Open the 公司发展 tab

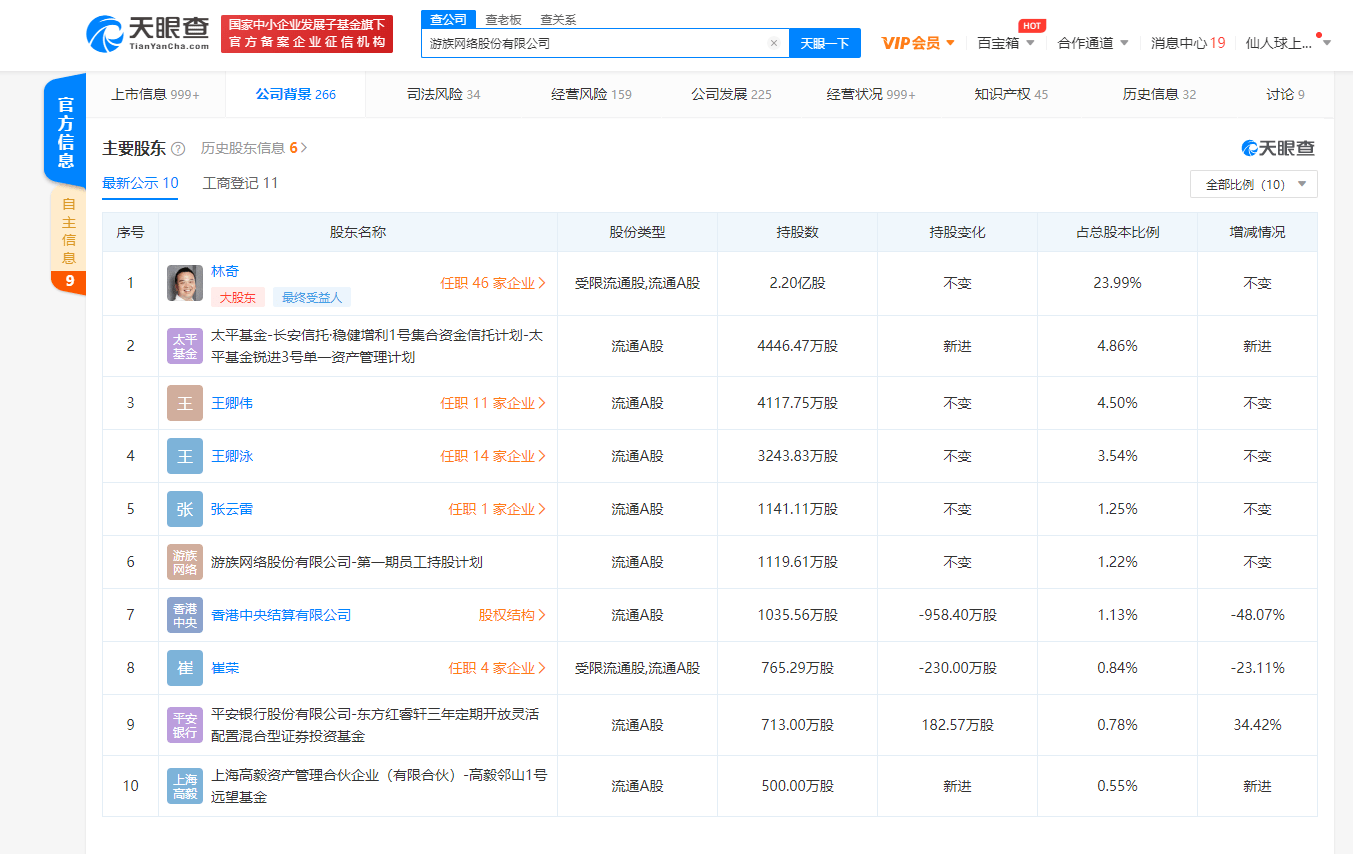tap(731, 94)
